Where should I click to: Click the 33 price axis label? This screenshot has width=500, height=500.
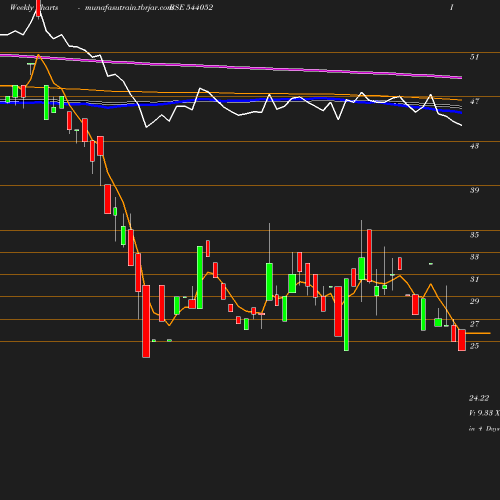(474, 257)
